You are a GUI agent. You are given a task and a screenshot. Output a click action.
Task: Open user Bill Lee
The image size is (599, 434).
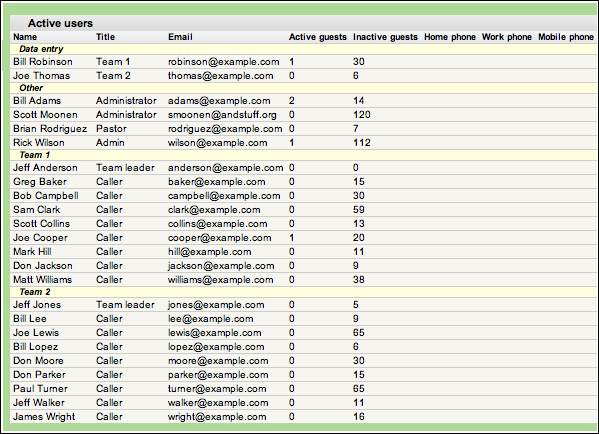pyautogui.click(x=30, y=319)
